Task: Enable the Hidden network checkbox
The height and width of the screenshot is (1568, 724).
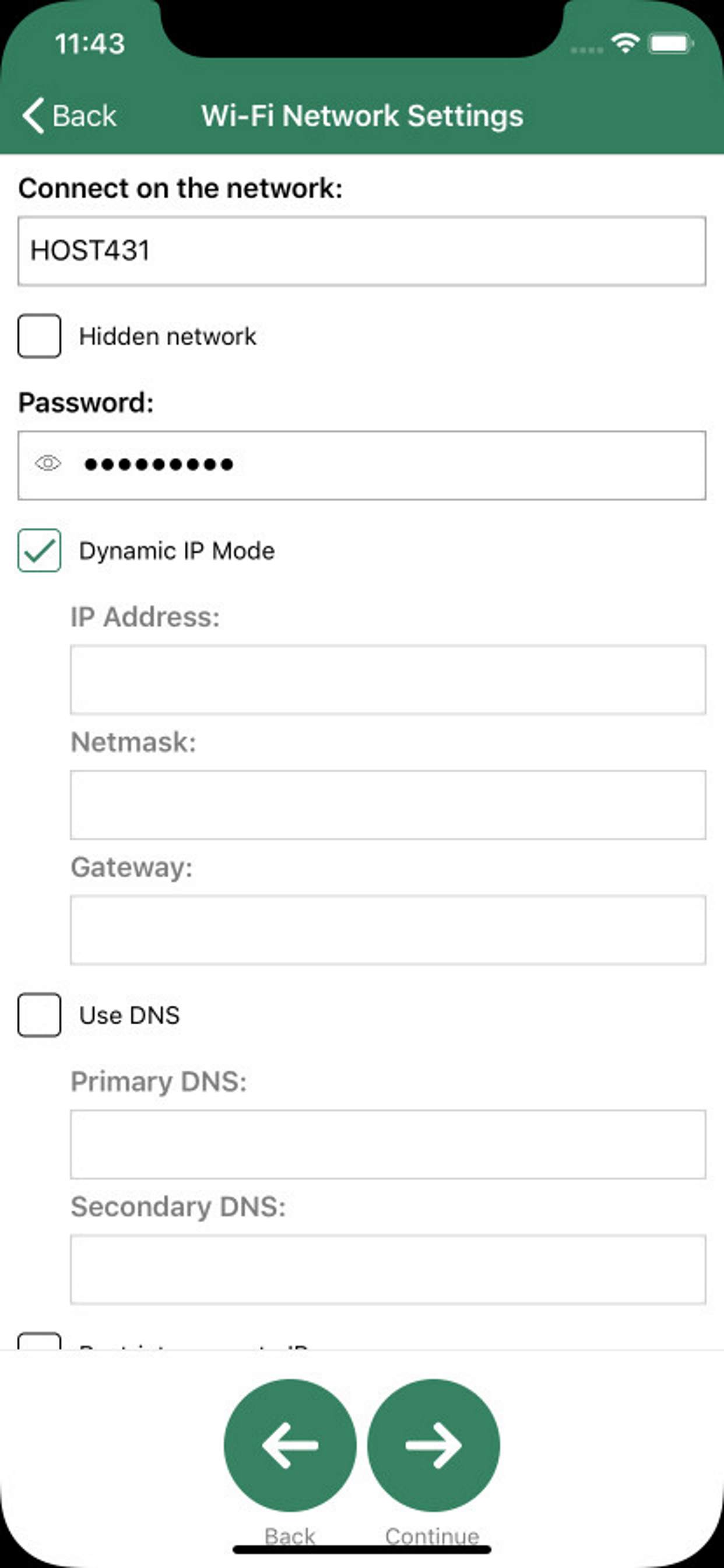Action: coord(39,336)
